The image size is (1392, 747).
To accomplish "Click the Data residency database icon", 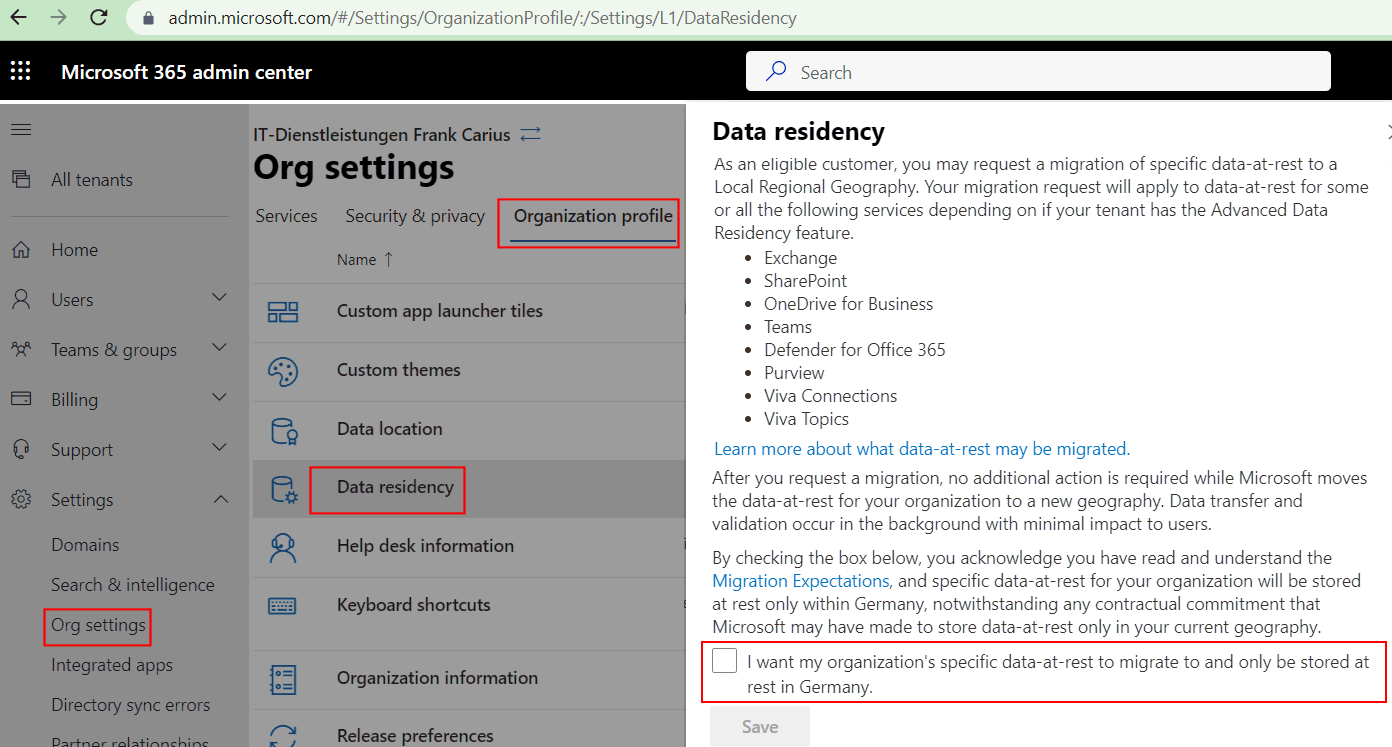I will (285, 489).
